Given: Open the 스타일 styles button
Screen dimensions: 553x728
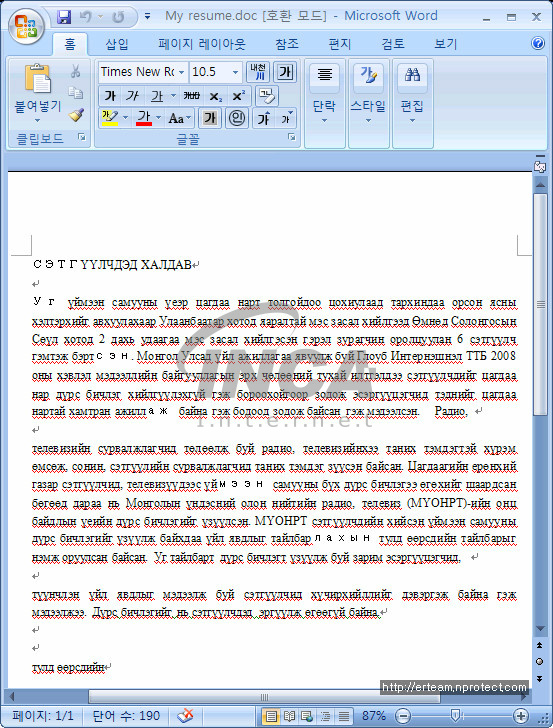Looking at the screenshot, I should point(368,95).
